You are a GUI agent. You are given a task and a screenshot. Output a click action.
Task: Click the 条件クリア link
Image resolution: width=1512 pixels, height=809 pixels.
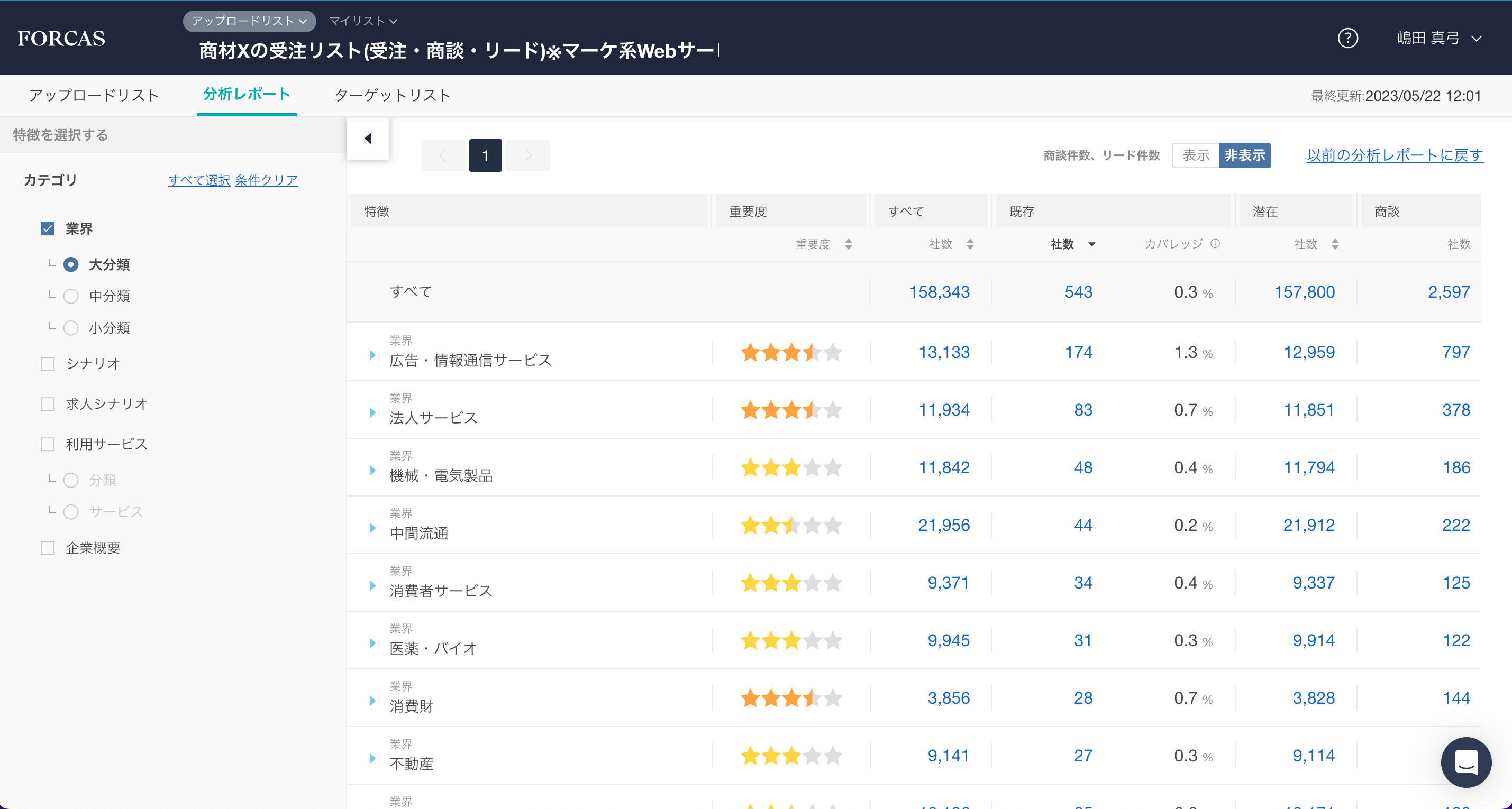266,180
